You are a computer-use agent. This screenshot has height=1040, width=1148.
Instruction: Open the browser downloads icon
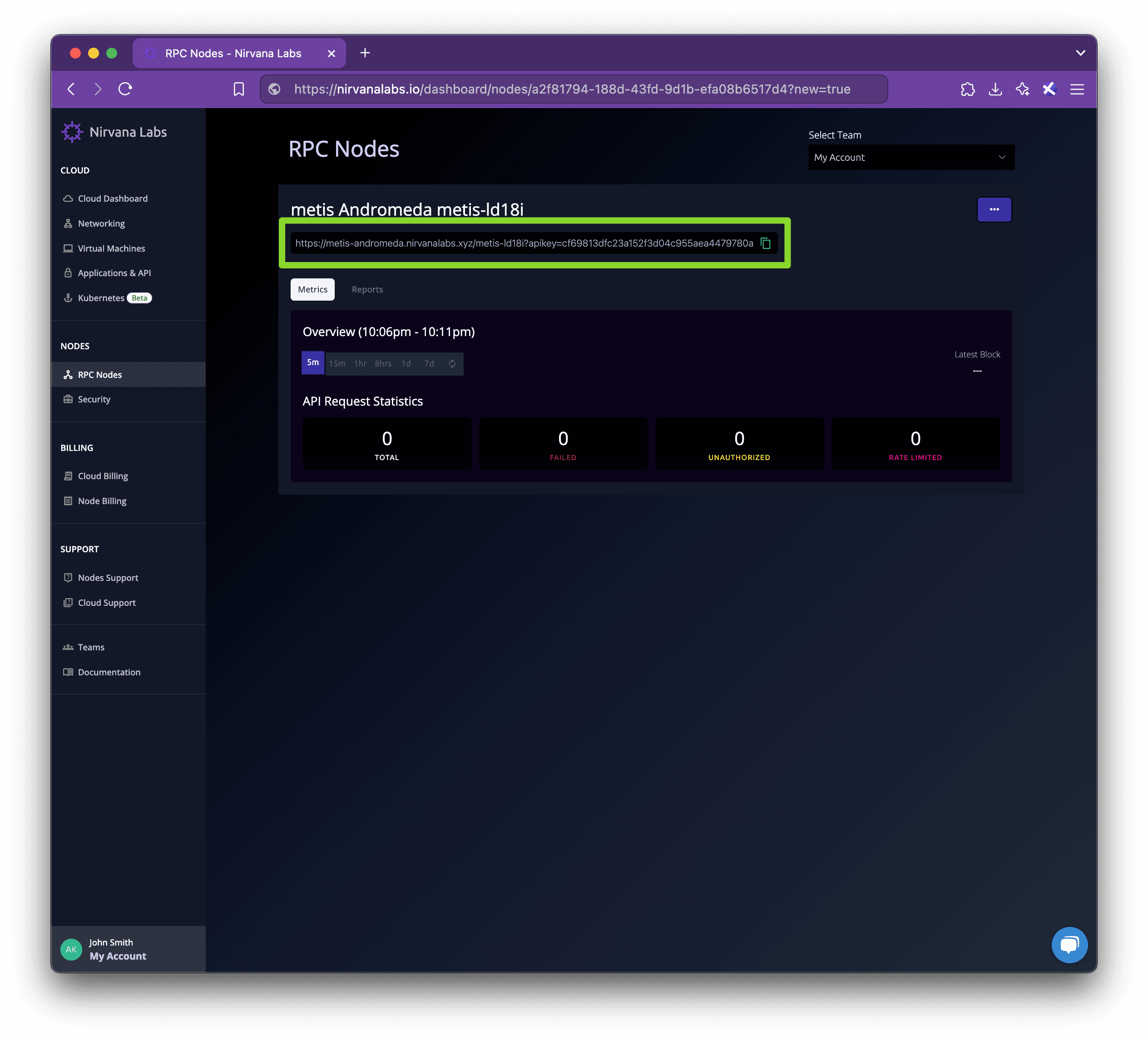[x=995, y=89]
